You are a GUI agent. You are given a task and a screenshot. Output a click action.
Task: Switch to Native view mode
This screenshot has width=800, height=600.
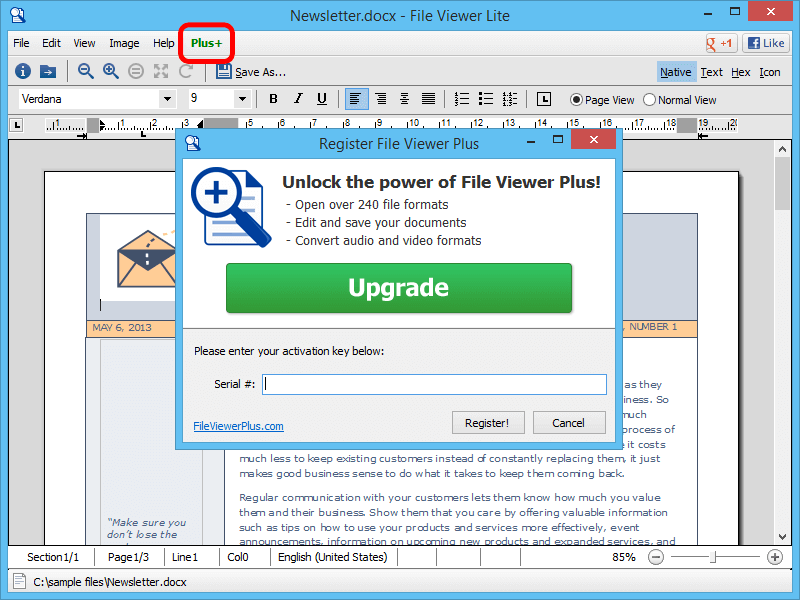click(x=676, y=72)
